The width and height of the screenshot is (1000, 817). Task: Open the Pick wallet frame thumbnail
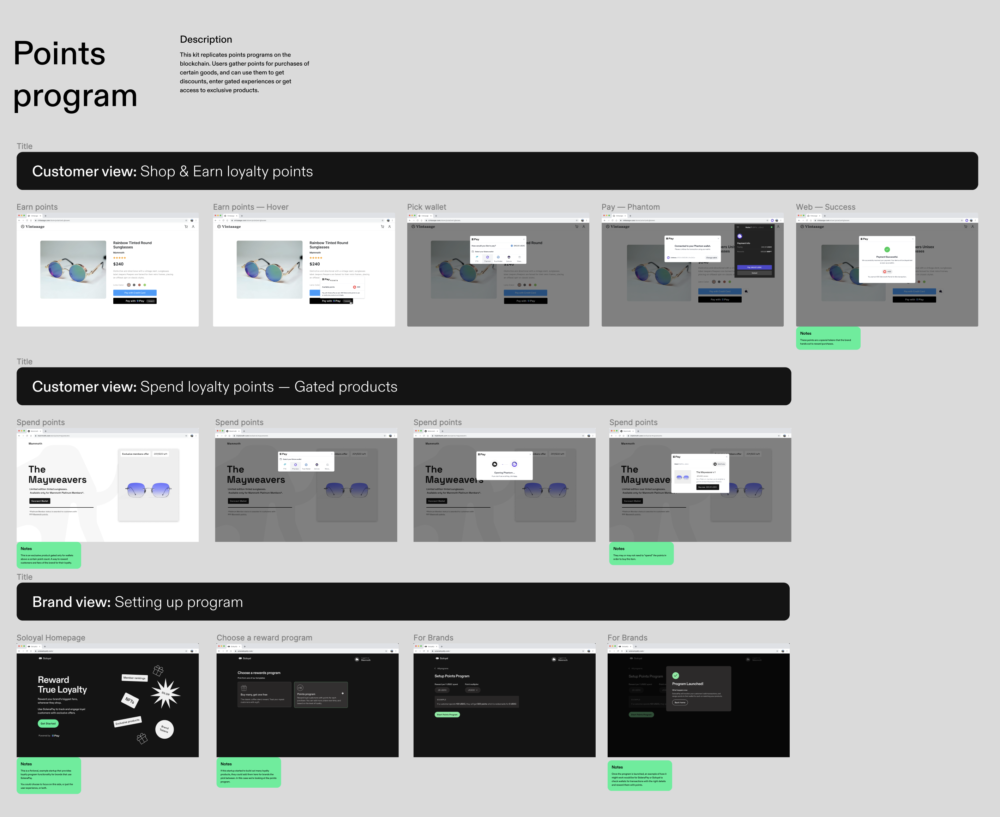click(x=498, y=270)
